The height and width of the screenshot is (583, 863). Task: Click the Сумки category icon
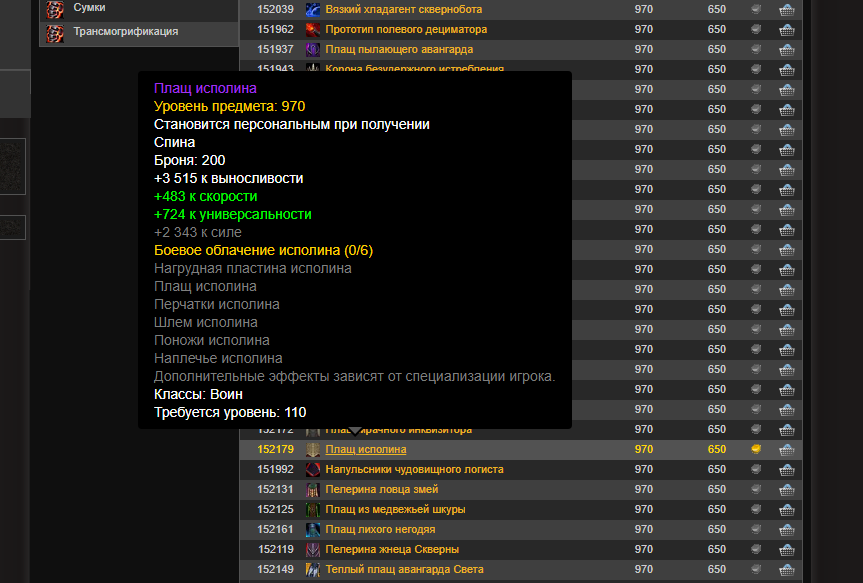point(56,9)
